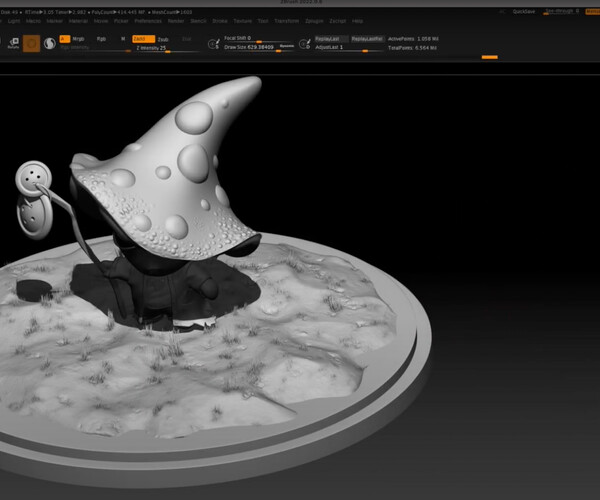This screenshot has height=500, width=600.
Task: Click the orange Menus button at top right
Action: coord(593,12)
